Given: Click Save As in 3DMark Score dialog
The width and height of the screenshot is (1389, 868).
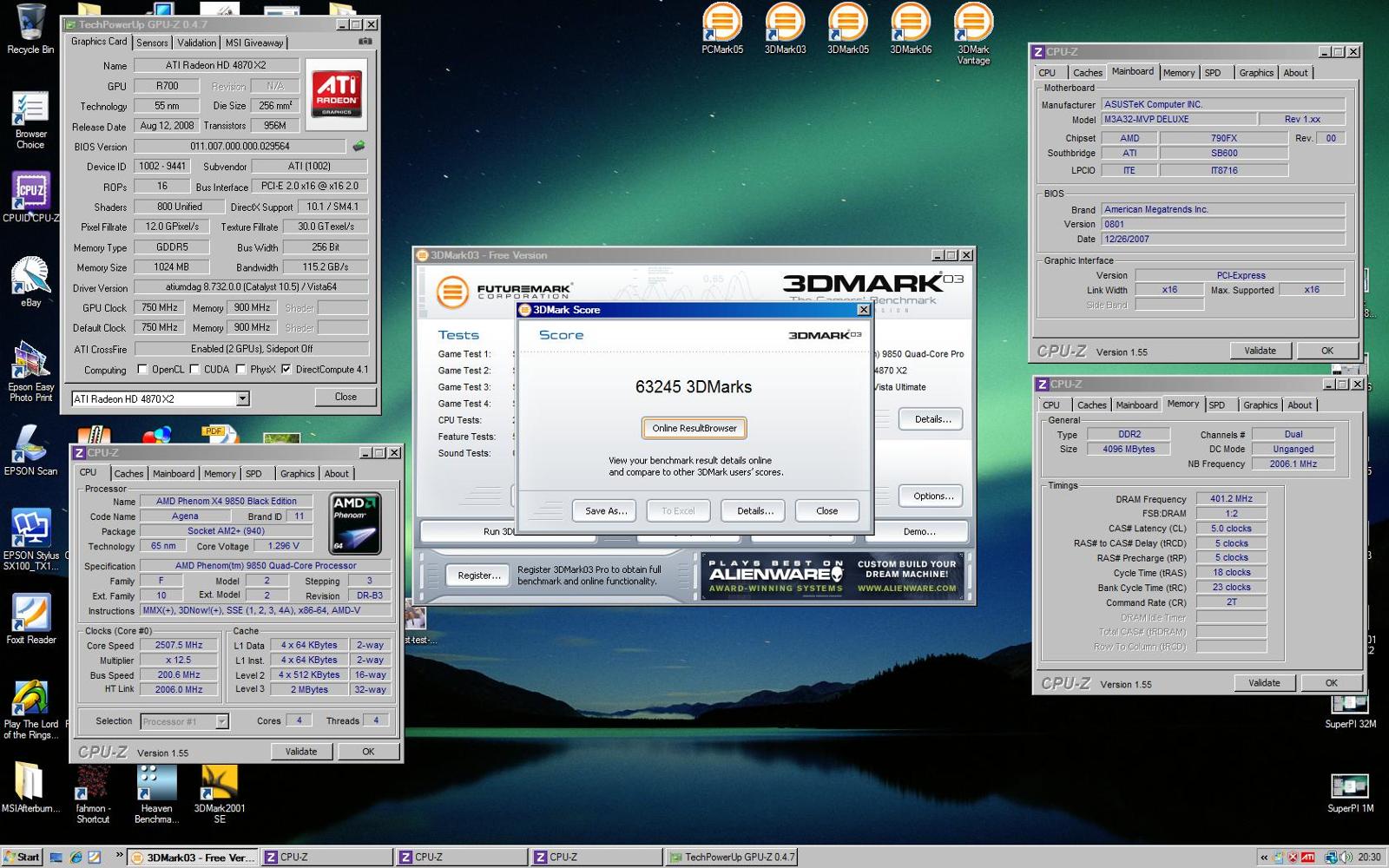Looking at the screenshot, I should click(605, 510).
